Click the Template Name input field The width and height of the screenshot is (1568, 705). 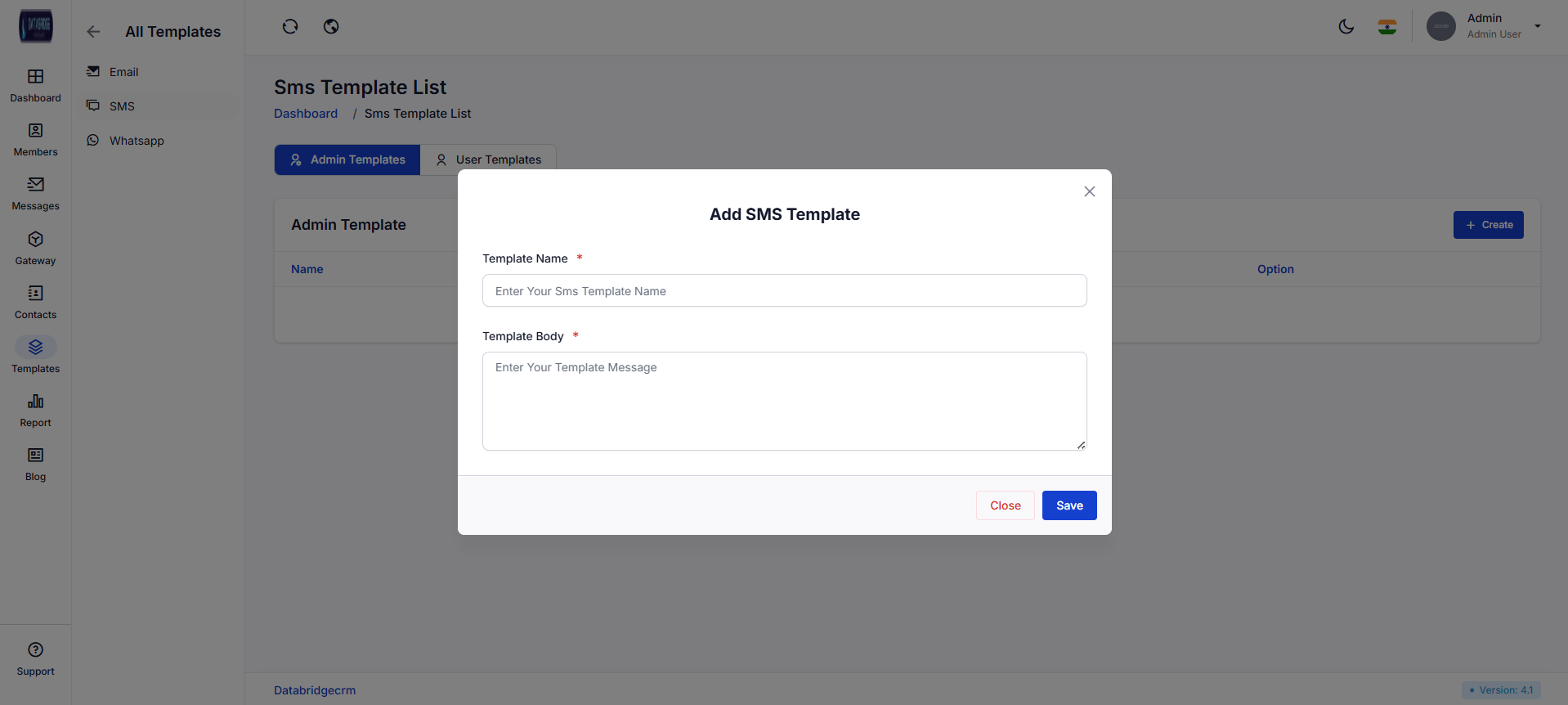784,291
